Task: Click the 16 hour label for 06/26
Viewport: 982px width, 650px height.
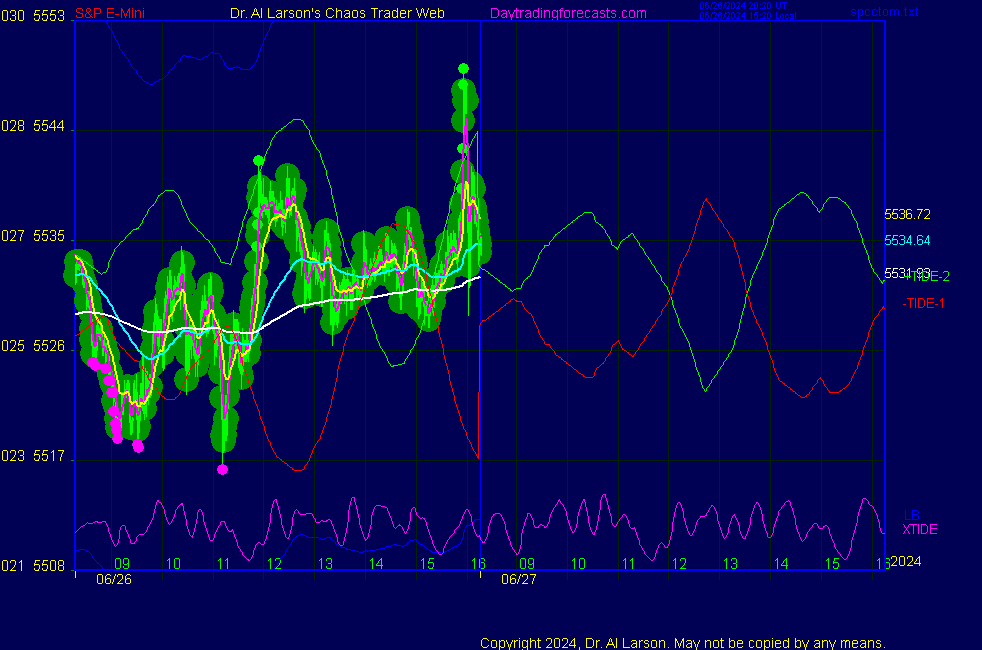Action: tap(478, 564)
